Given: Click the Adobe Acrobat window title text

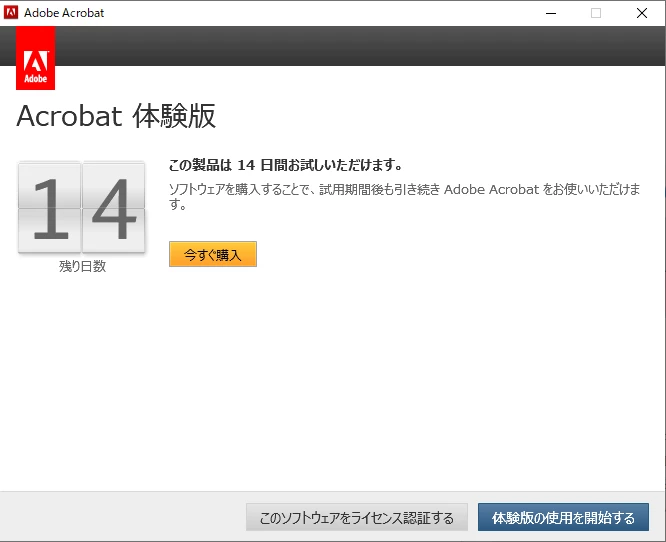Looking at the screenshot, I should tap(64, 13).
